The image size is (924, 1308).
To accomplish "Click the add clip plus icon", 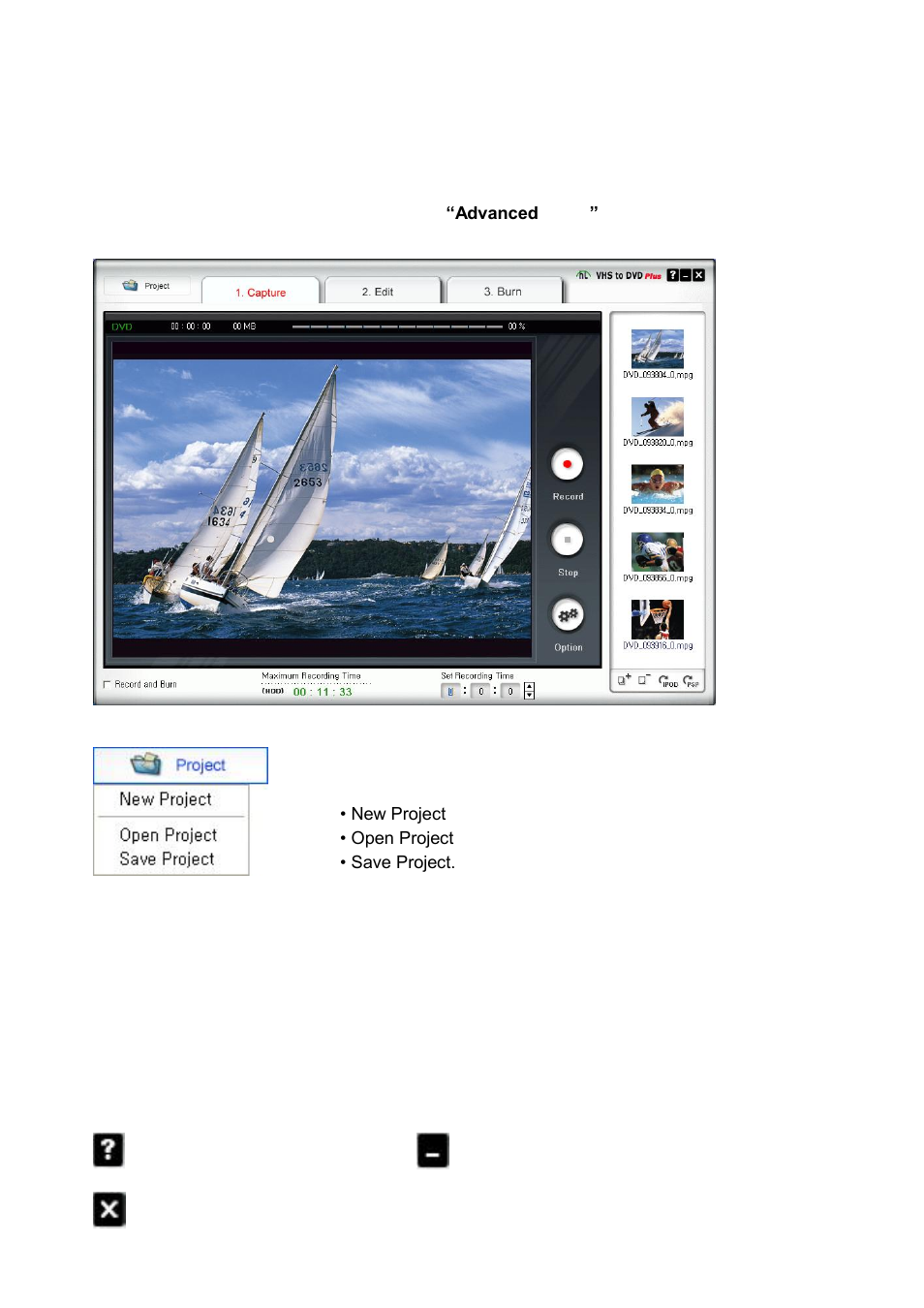I will 625,680.
